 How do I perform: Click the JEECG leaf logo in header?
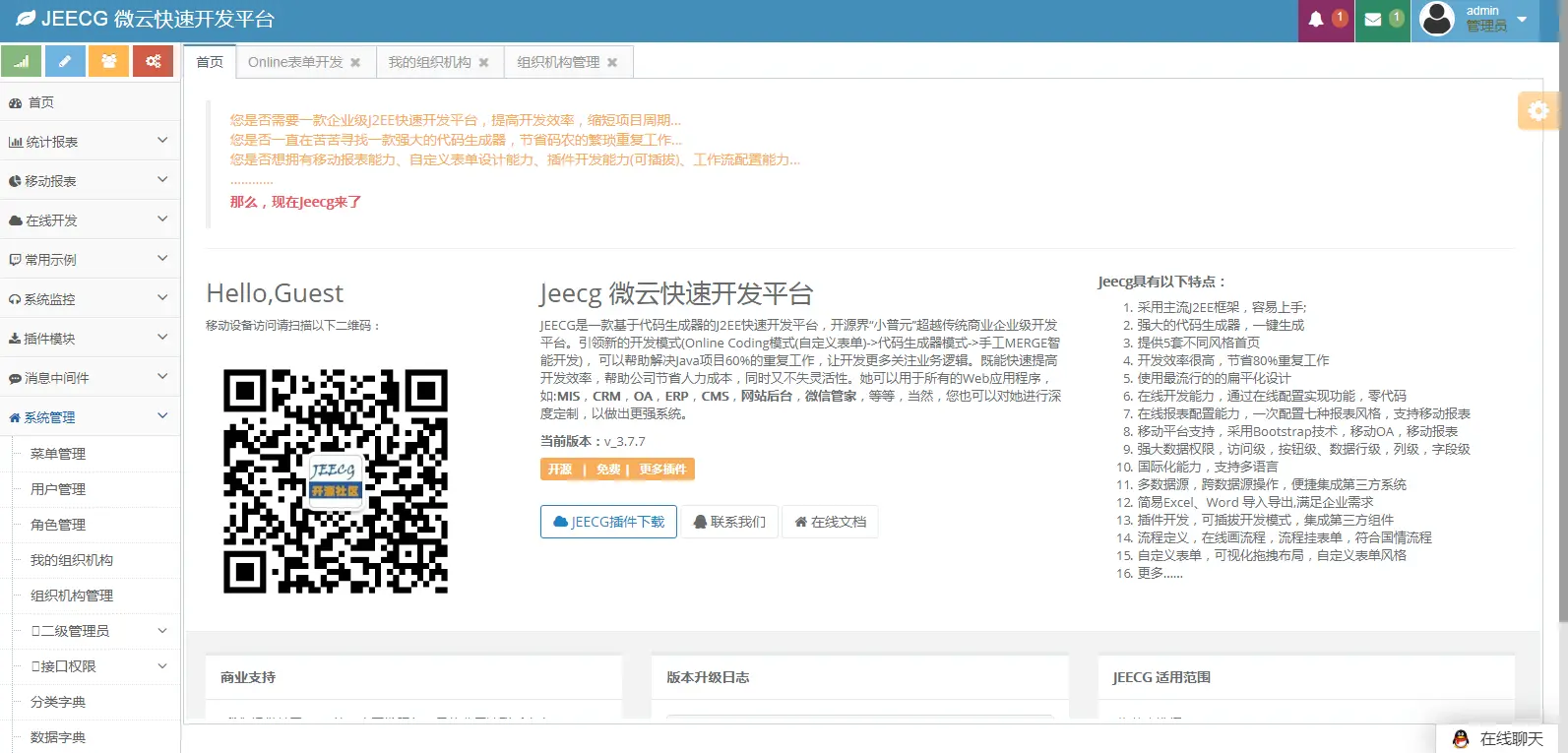pyautogui.click(x=26, y=18)
